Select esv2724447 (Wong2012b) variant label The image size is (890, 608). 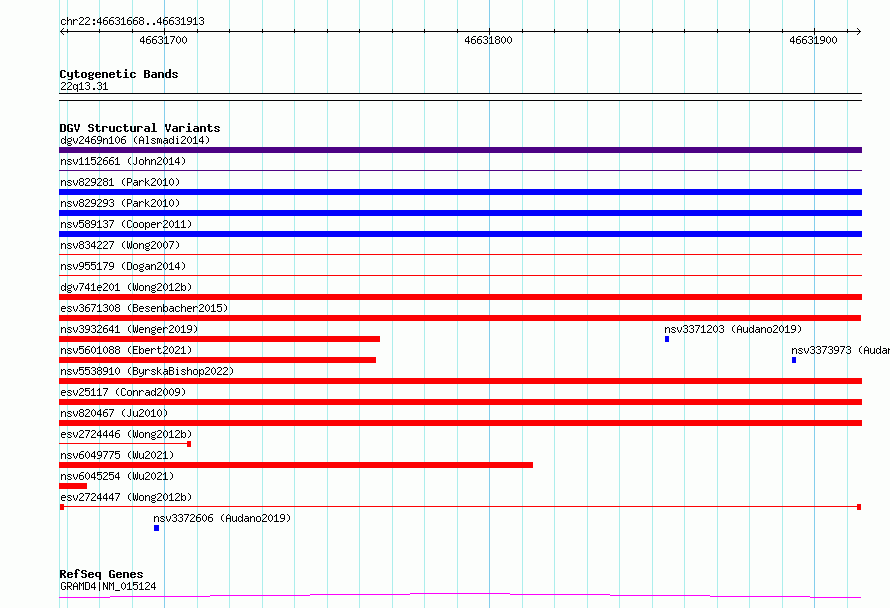(x=126, y=497)
